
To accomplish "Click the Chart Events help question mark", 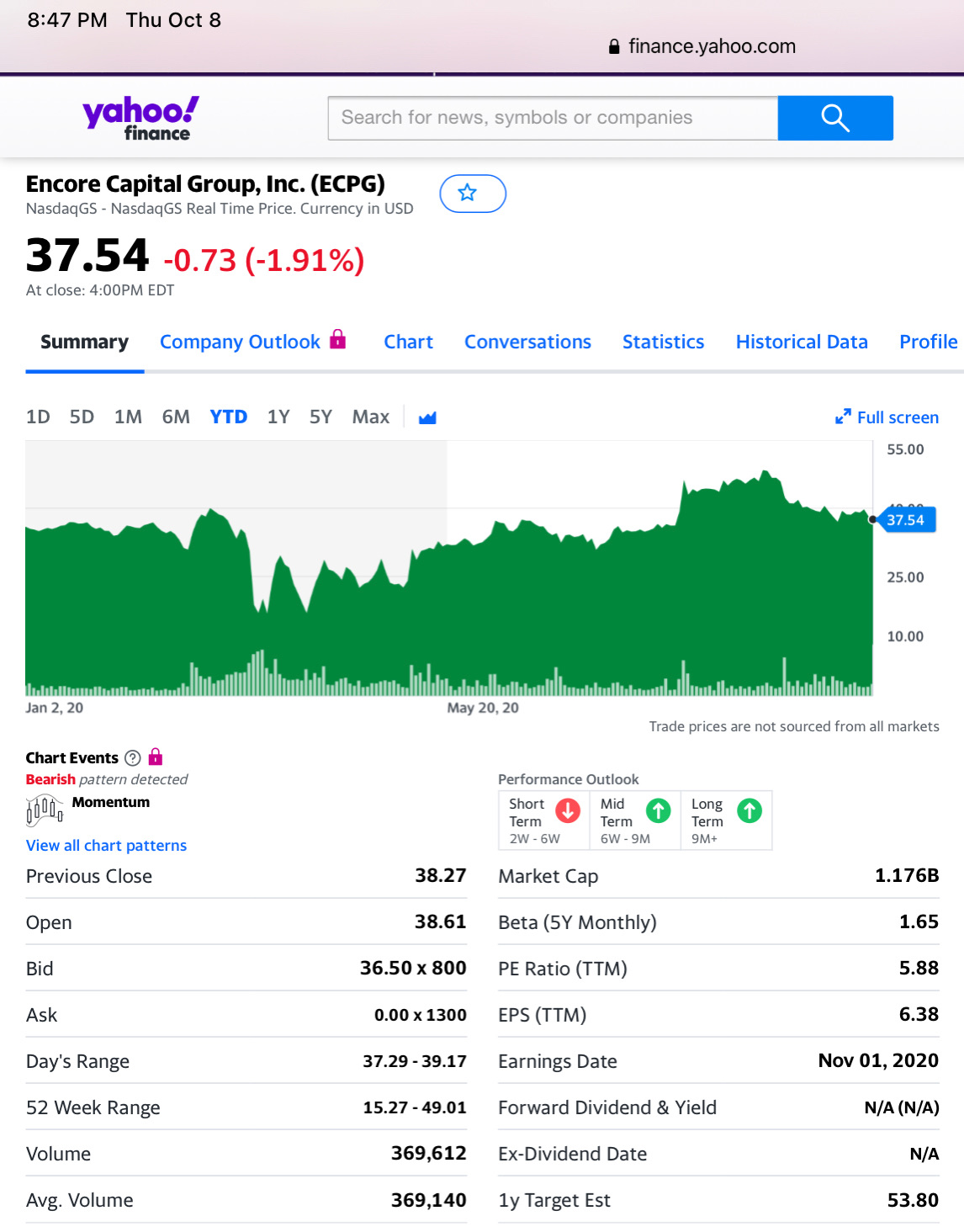I will 133,757.
